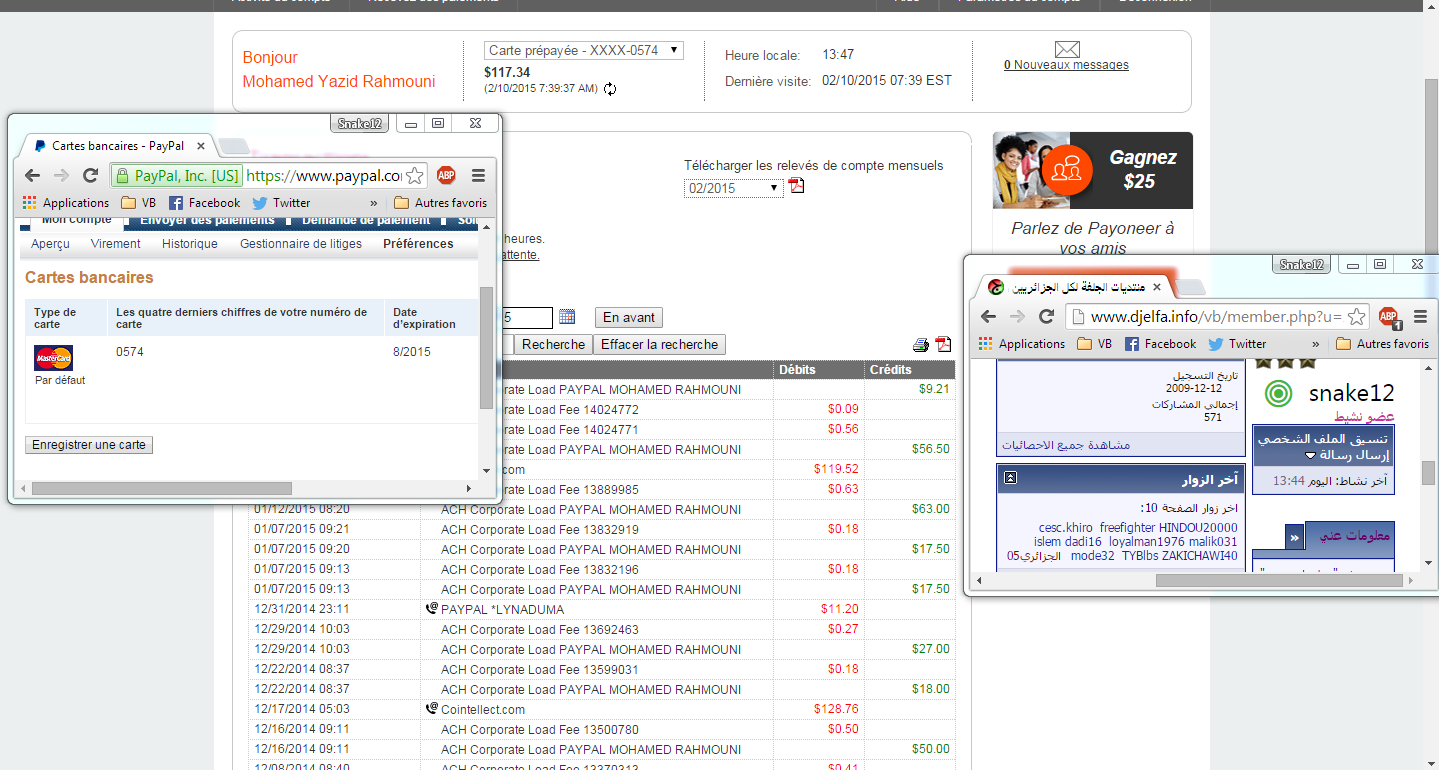The width and height of the screenshot is (1439, 770).
Task: Click the MasterCard logo in Cartes bancaires
Action: point(54,358)
